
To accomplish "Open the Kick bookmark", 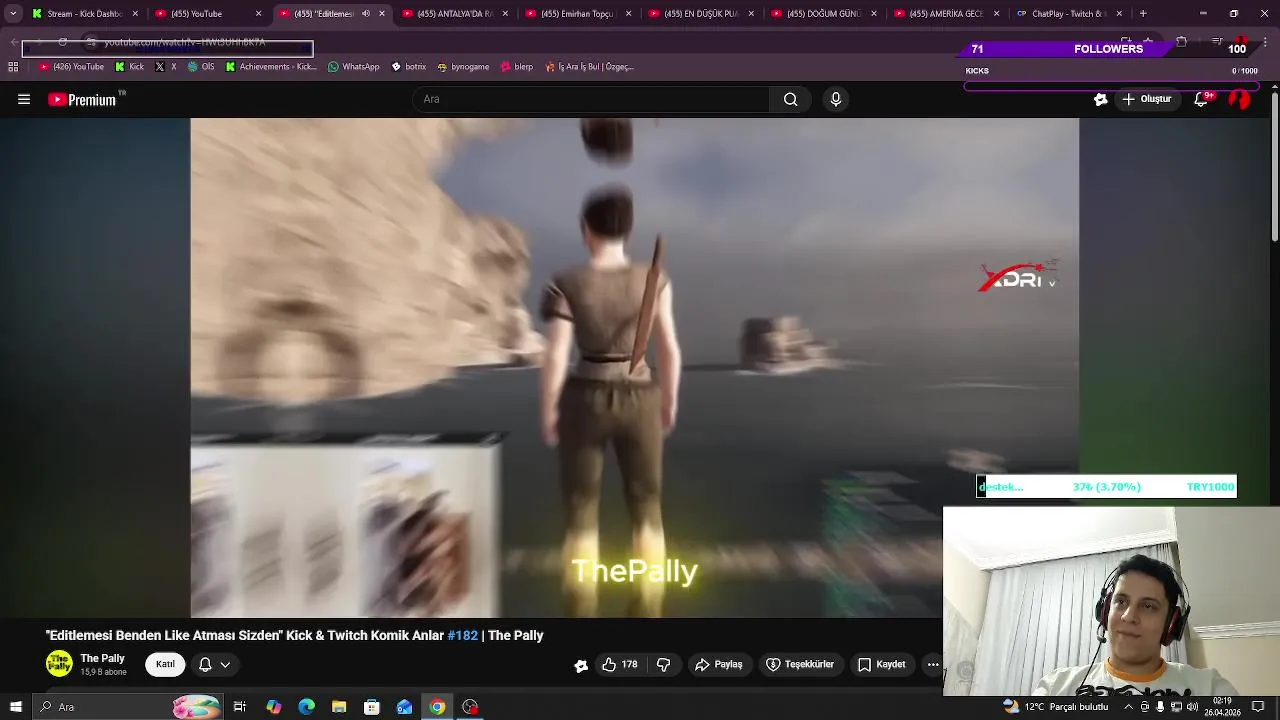I will tap(130, 67).
